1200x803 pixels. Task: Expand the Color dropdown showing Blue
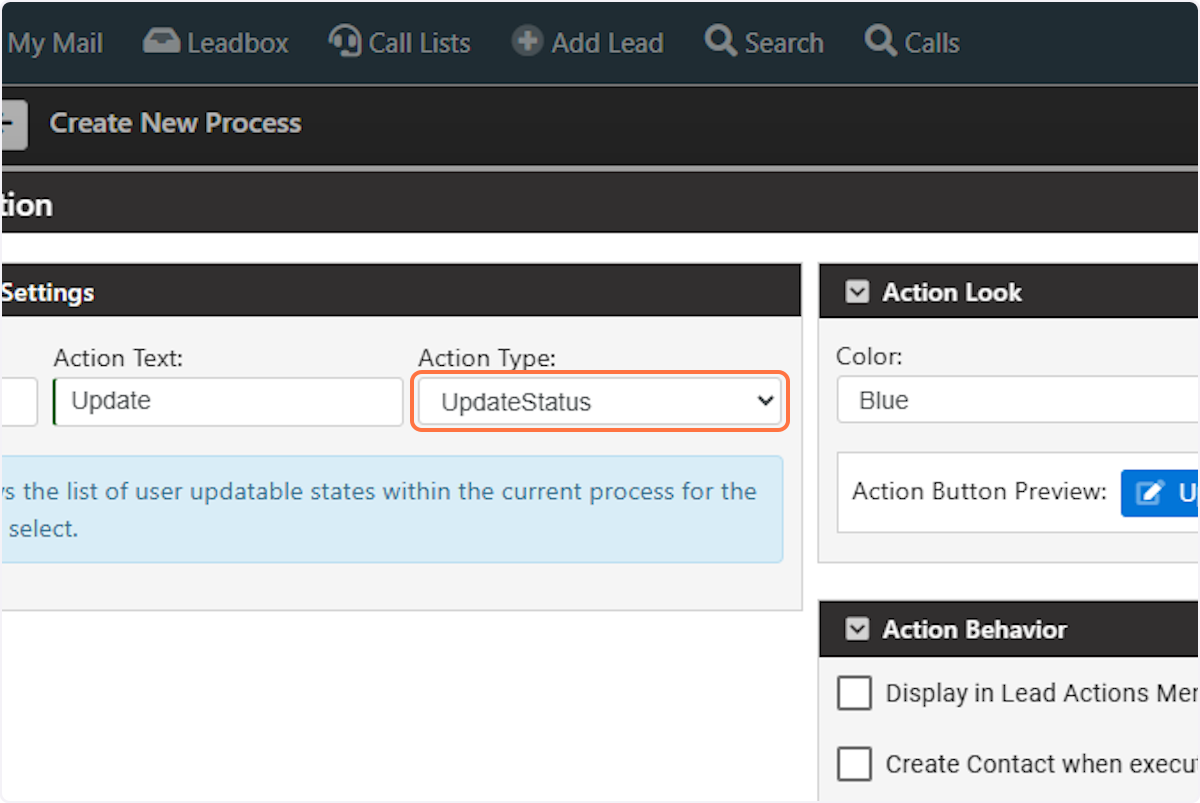click(1017, 400)
